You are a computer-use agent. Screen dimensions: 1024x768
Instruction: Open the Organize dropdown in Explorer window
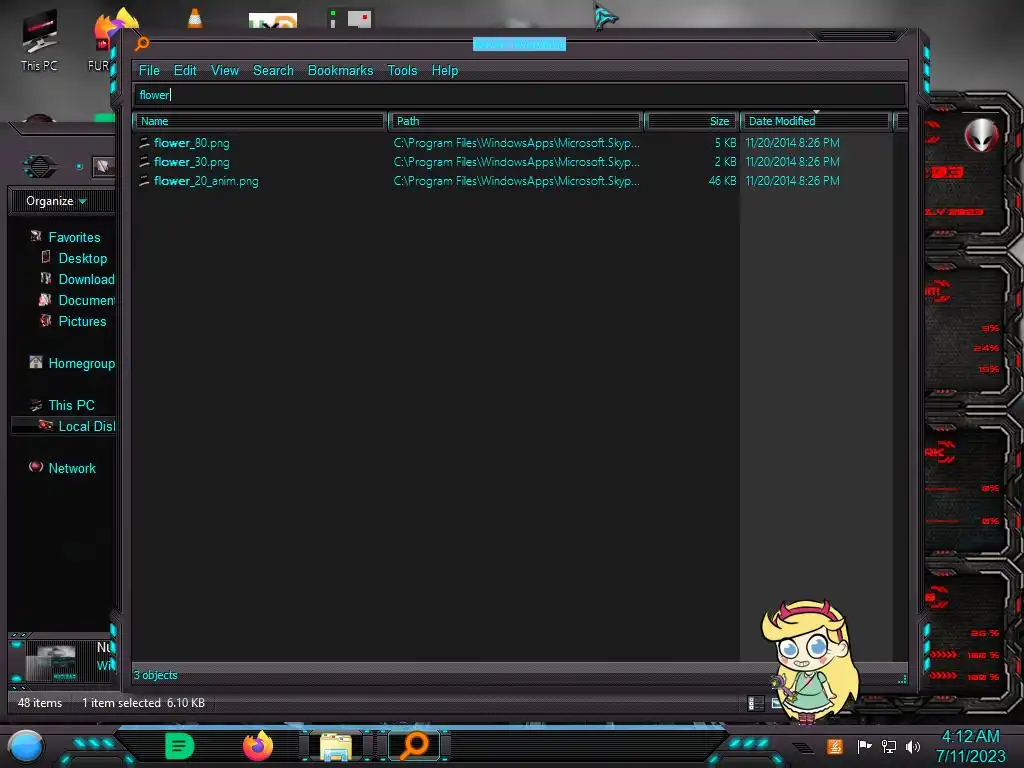(x=56, y=201)
